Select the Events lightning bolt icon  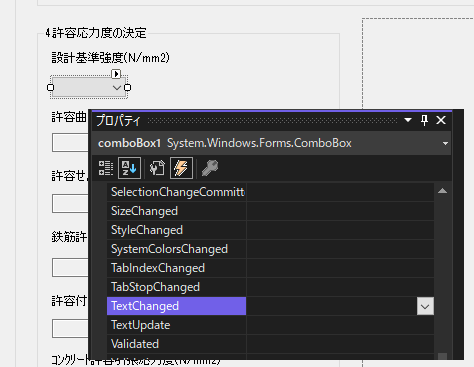(181, 168)
